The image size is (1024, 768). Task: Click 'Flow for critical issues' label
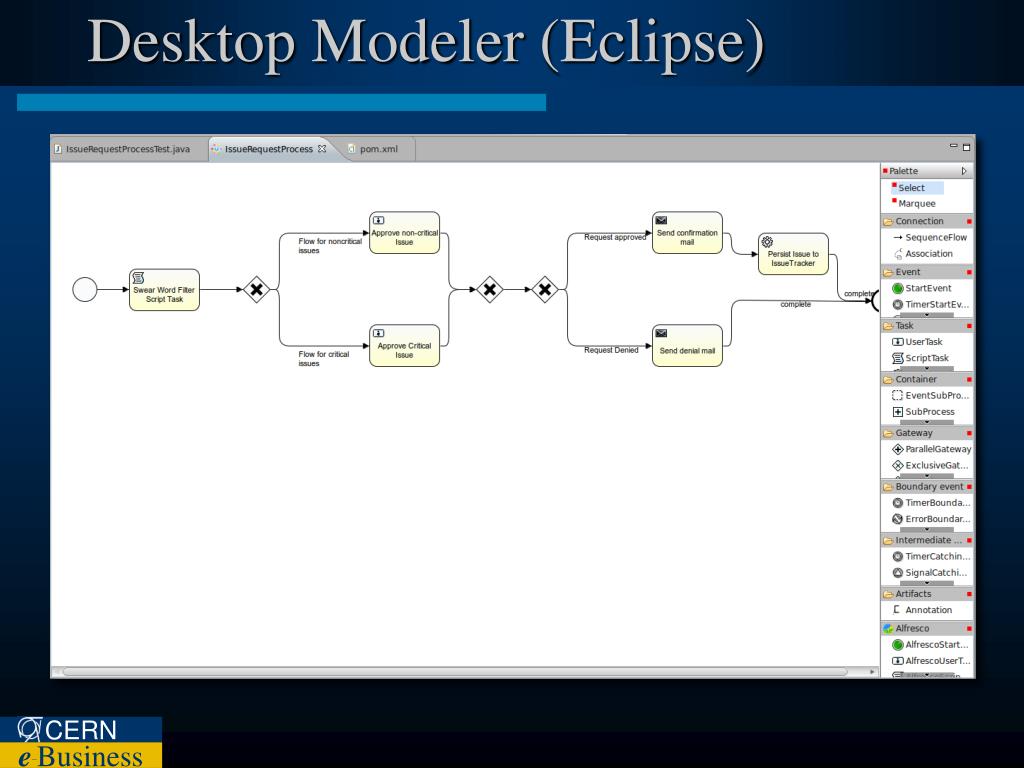click(x=324, y=359)
